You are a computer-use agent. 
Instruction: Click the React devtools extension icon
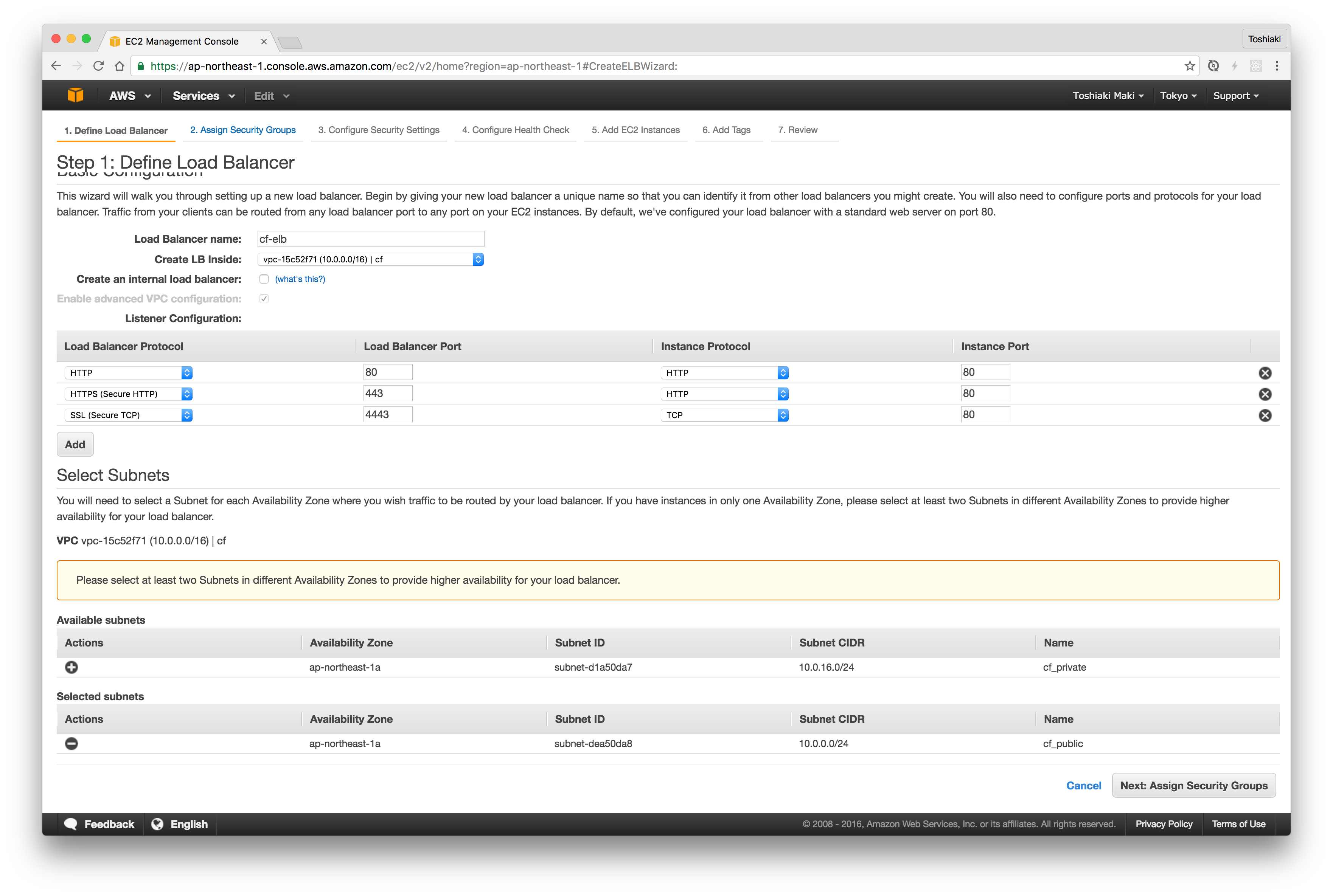[x=1255, y=66]
